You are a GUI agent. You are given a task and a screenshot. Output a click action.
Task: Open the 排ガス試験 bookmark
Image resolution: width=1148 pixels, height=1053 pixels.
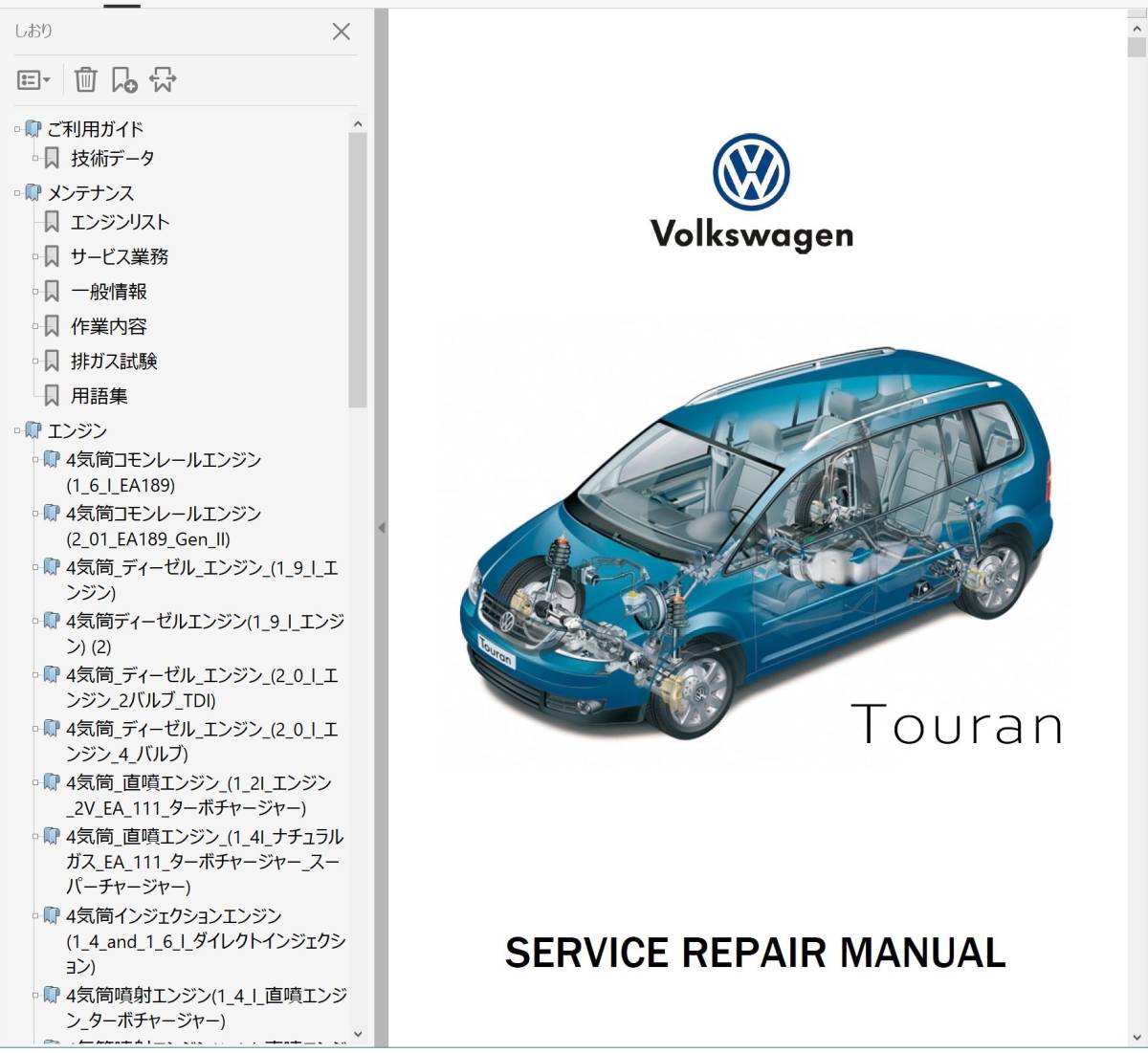pyautogui.click(x=114, y=361)
